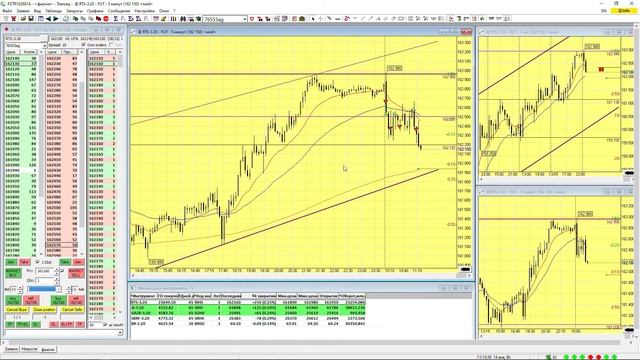Click the red stop-circle toolbar icon
The height and width of the screenshot is (360, 640).
tap(106, 19)
